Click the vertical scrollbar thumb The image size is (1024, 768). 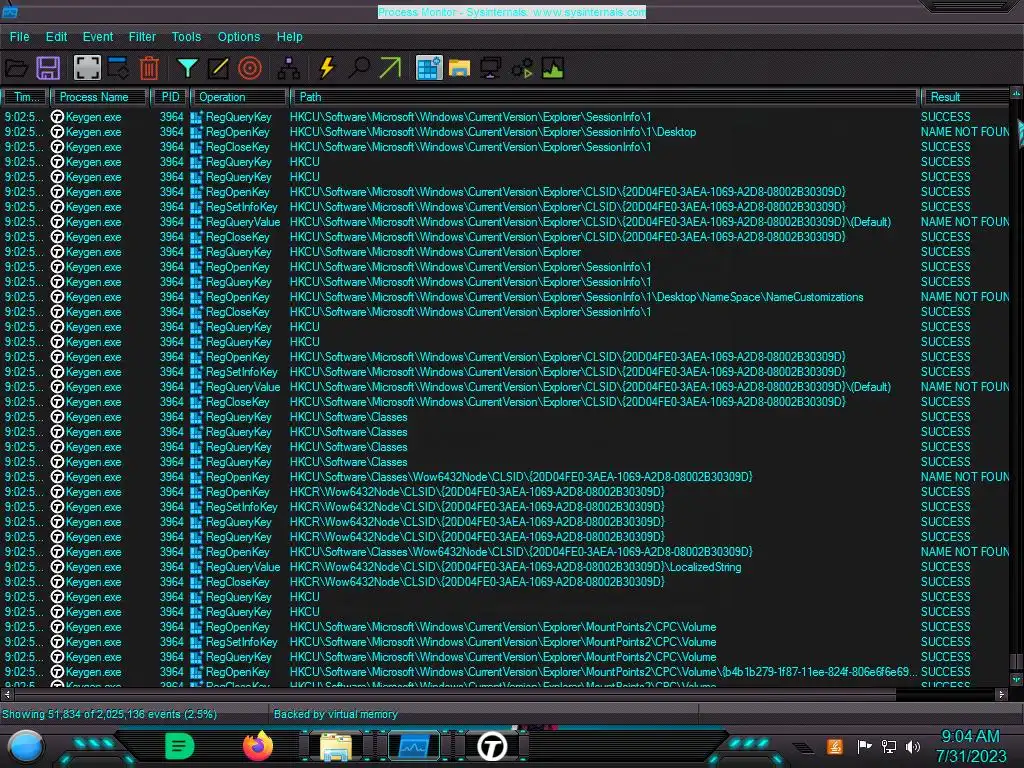tap(1016, 662)
